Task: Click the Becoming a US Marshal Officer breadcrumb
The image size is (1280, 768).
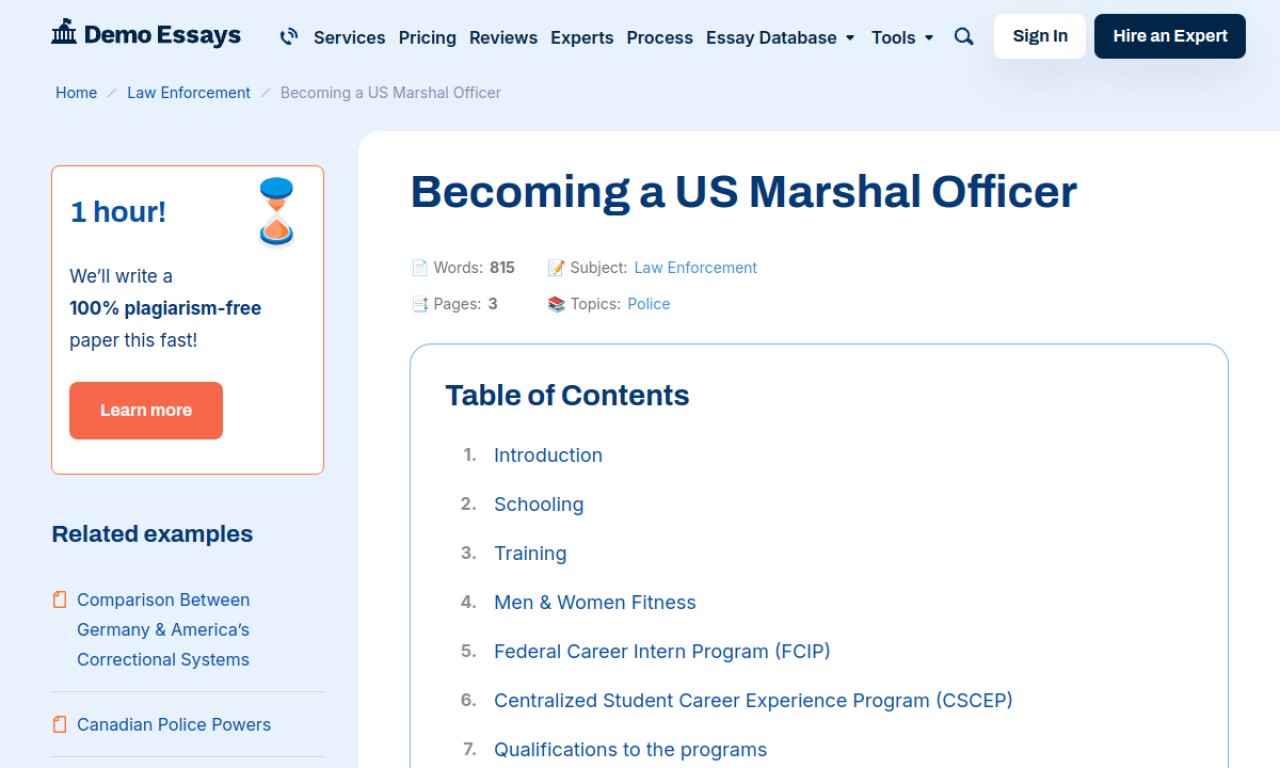Action: coord(390,92)
